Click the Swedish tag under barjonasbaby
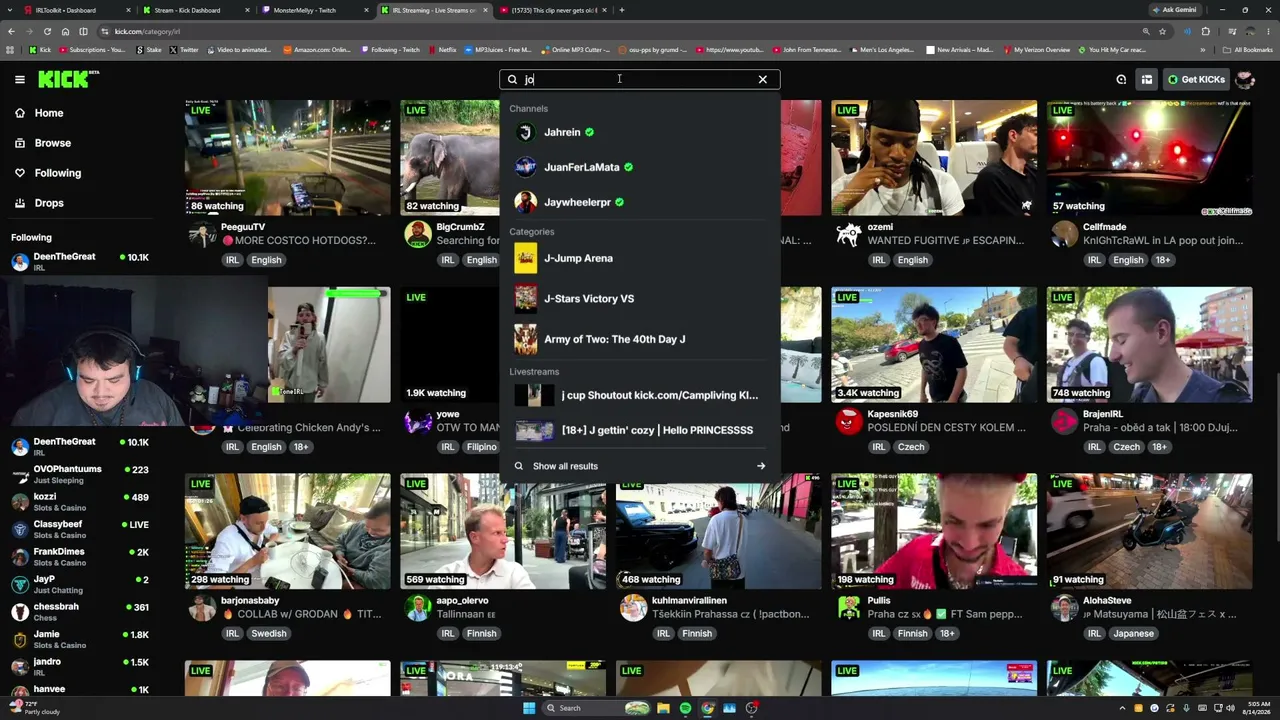1280x720 pixels. coord(268,634)
